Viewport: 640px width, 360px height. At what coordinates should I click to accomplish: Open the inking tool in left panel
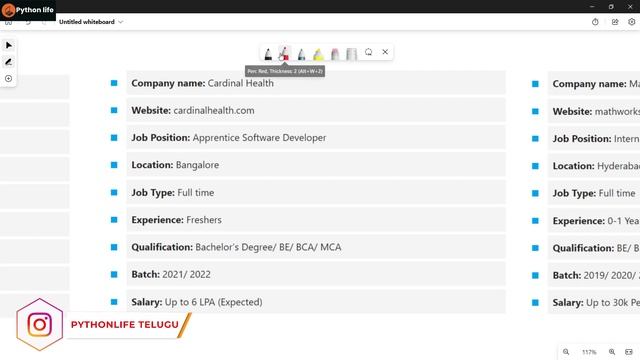point(9,62)
